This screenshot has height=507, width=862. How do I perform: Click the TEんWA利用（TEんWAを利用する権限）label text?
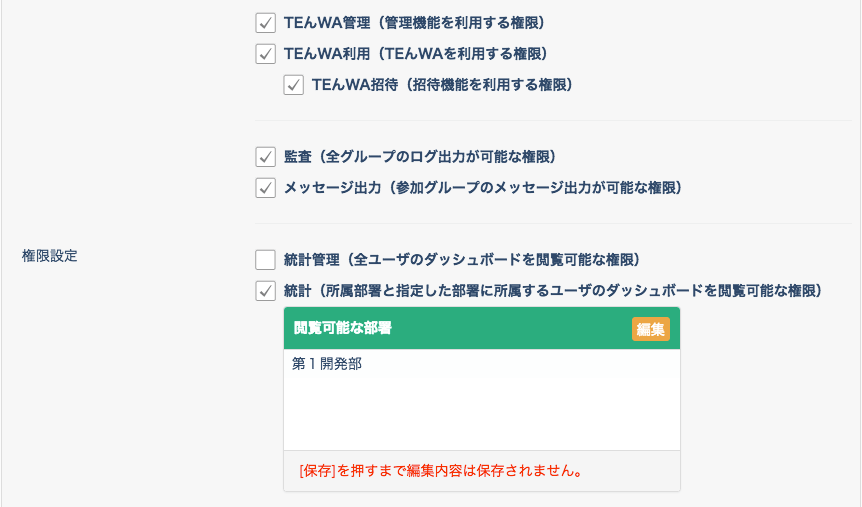point(416,54)
